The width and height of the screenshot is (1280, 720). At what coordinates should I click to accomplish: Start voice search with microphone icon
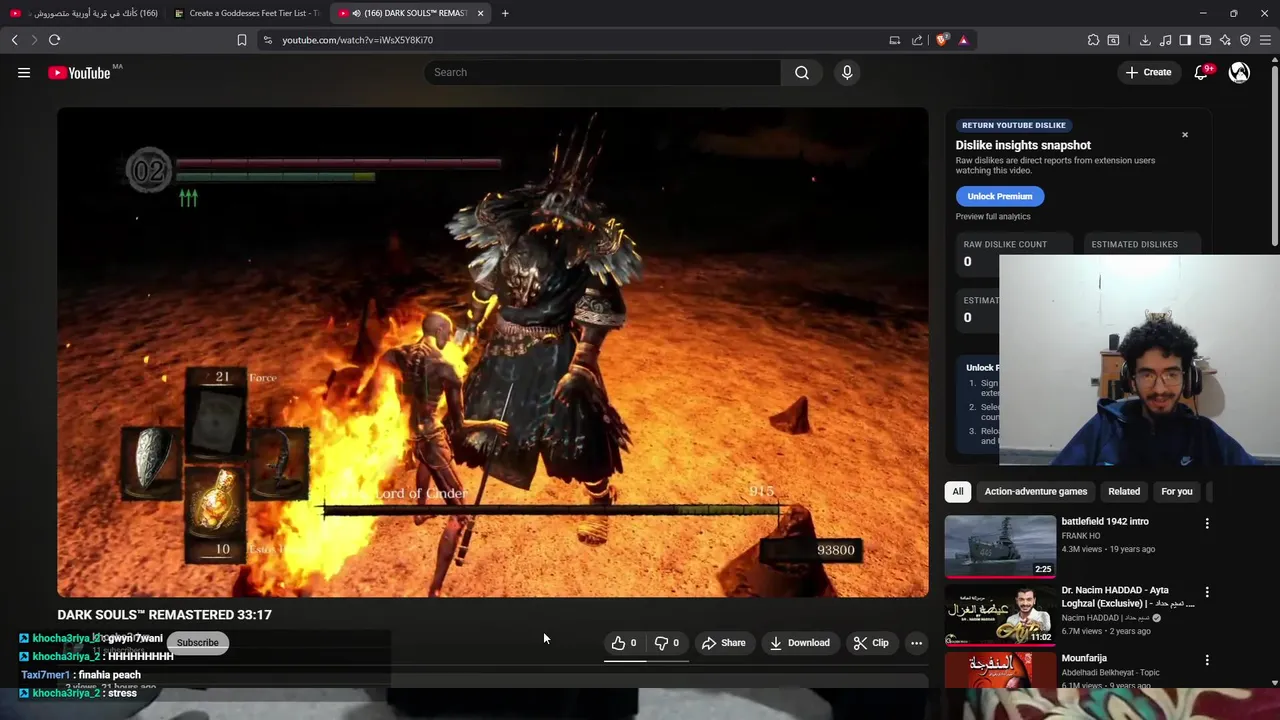tap(847, 72)
